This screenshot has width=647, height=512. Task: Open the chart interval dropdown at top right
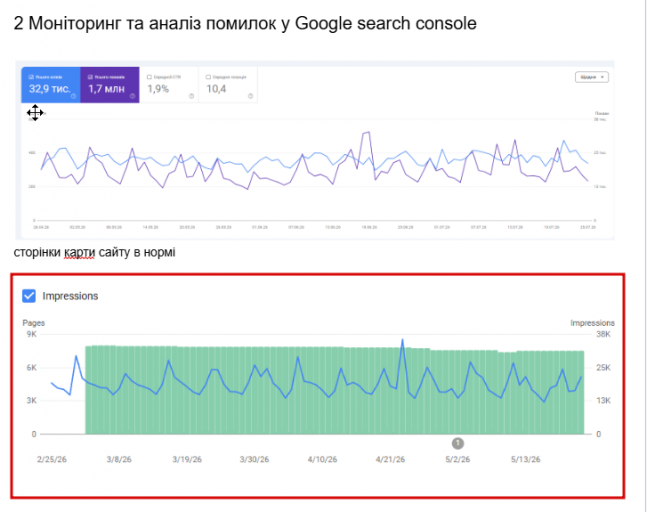pyautogui.click(x=592, y=77)
